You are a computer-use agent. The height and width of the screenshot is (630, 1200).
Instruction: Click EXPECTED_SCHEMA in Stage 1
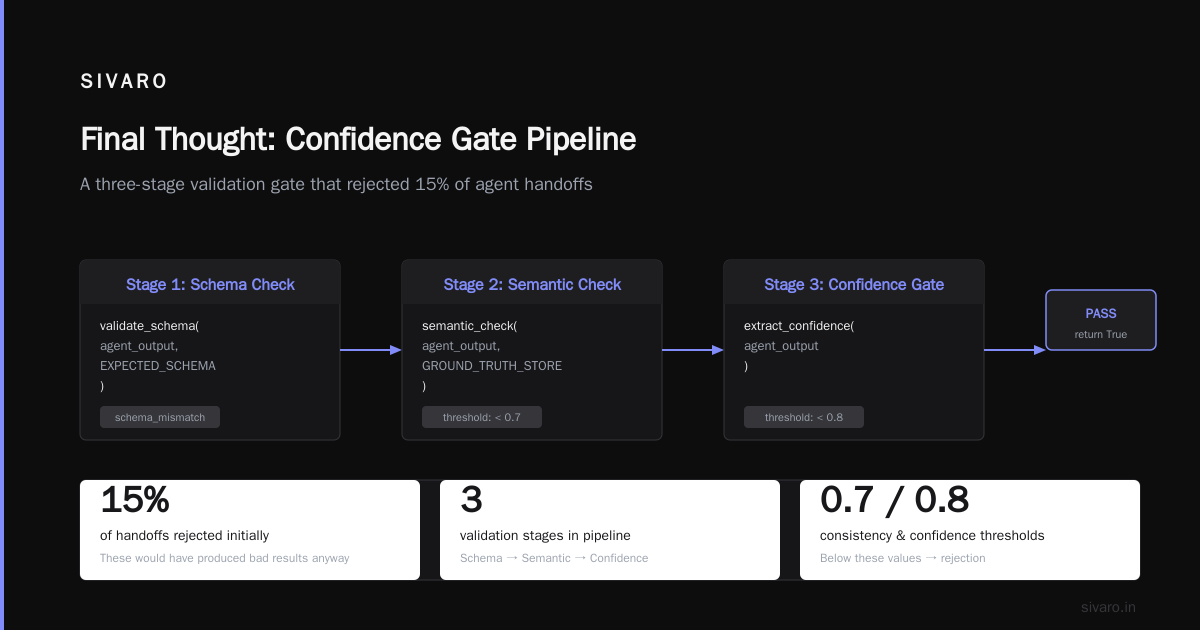pyautogui.click(x=158, y=366)
